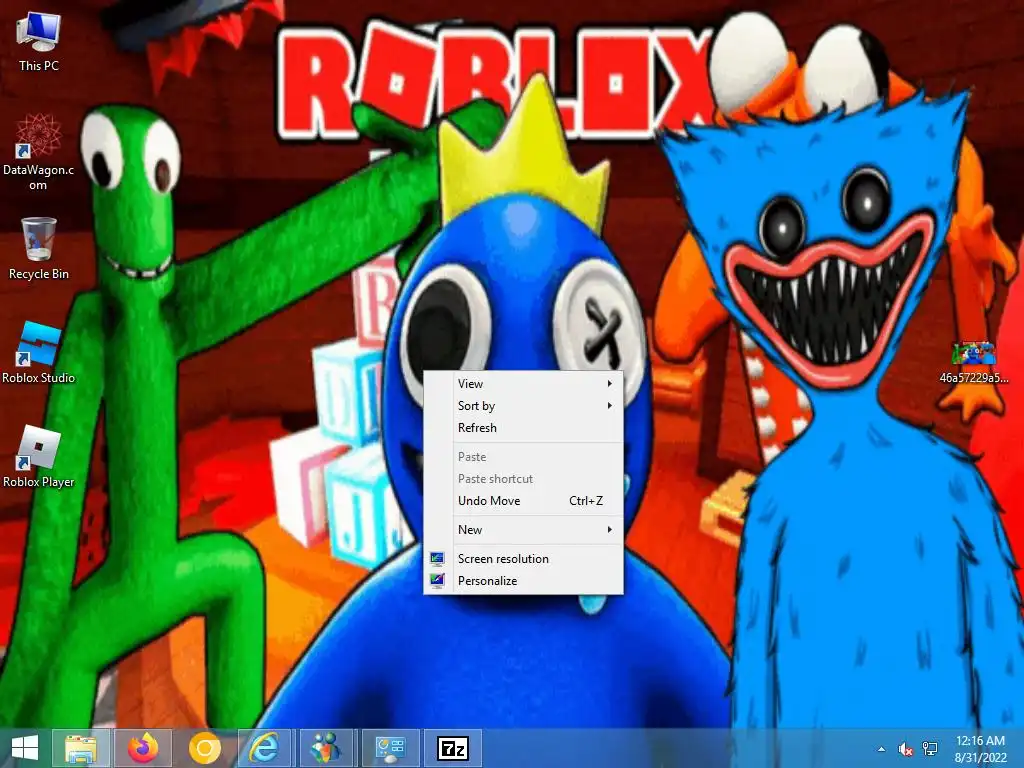The height and width of the screenshot is (768, 1024).
Task: Open the Control Panel taskbar icon
Action: click(391, 748)
